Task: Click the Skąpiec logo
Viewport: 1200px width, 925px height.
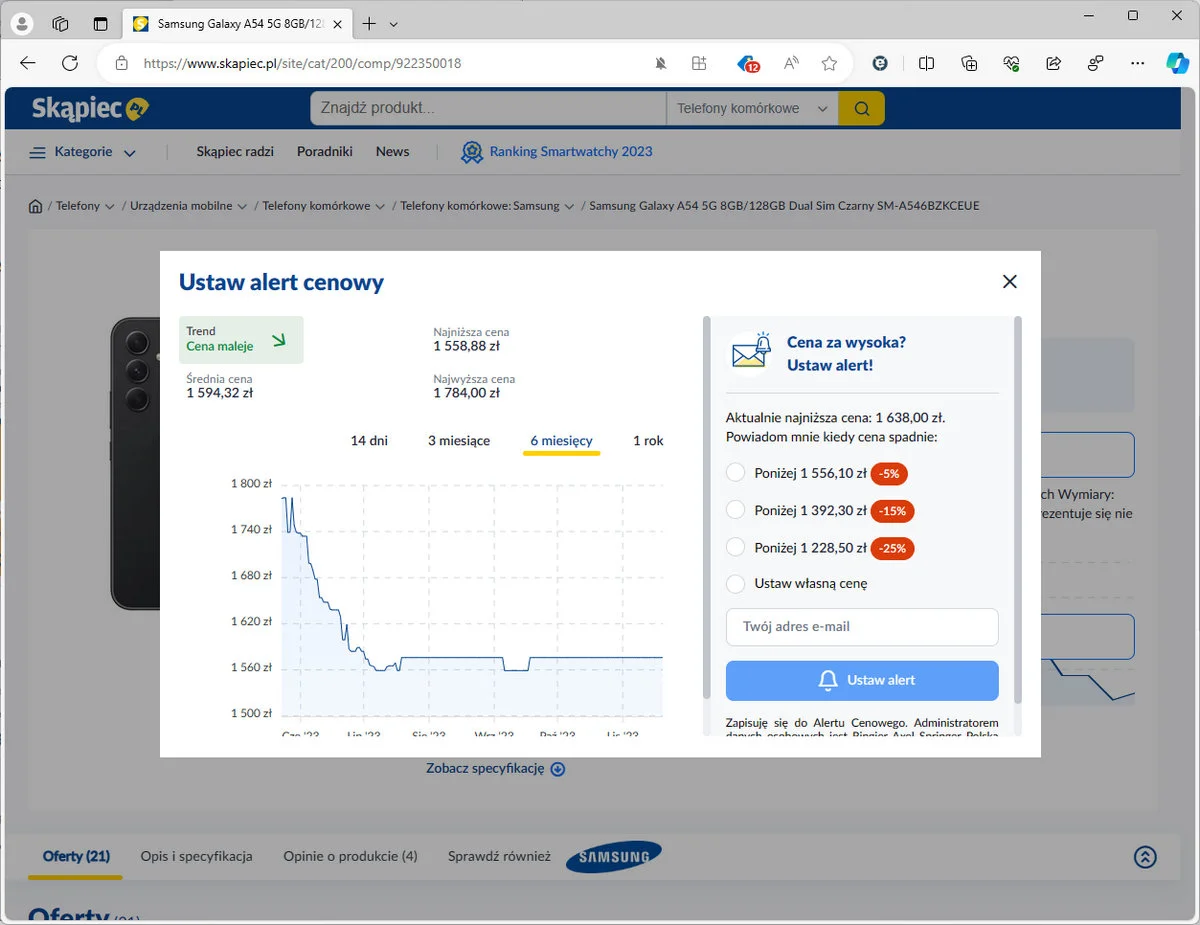Action: click(x=90, y=108)
